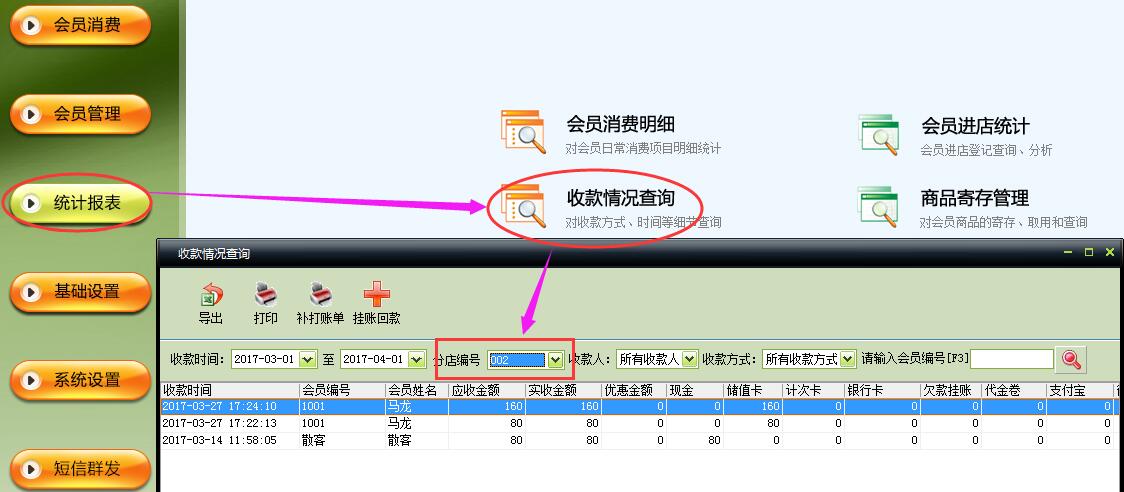Click the 支付宝 column header
Viewport: 1124px width, 492px height.
[1079, 390]
